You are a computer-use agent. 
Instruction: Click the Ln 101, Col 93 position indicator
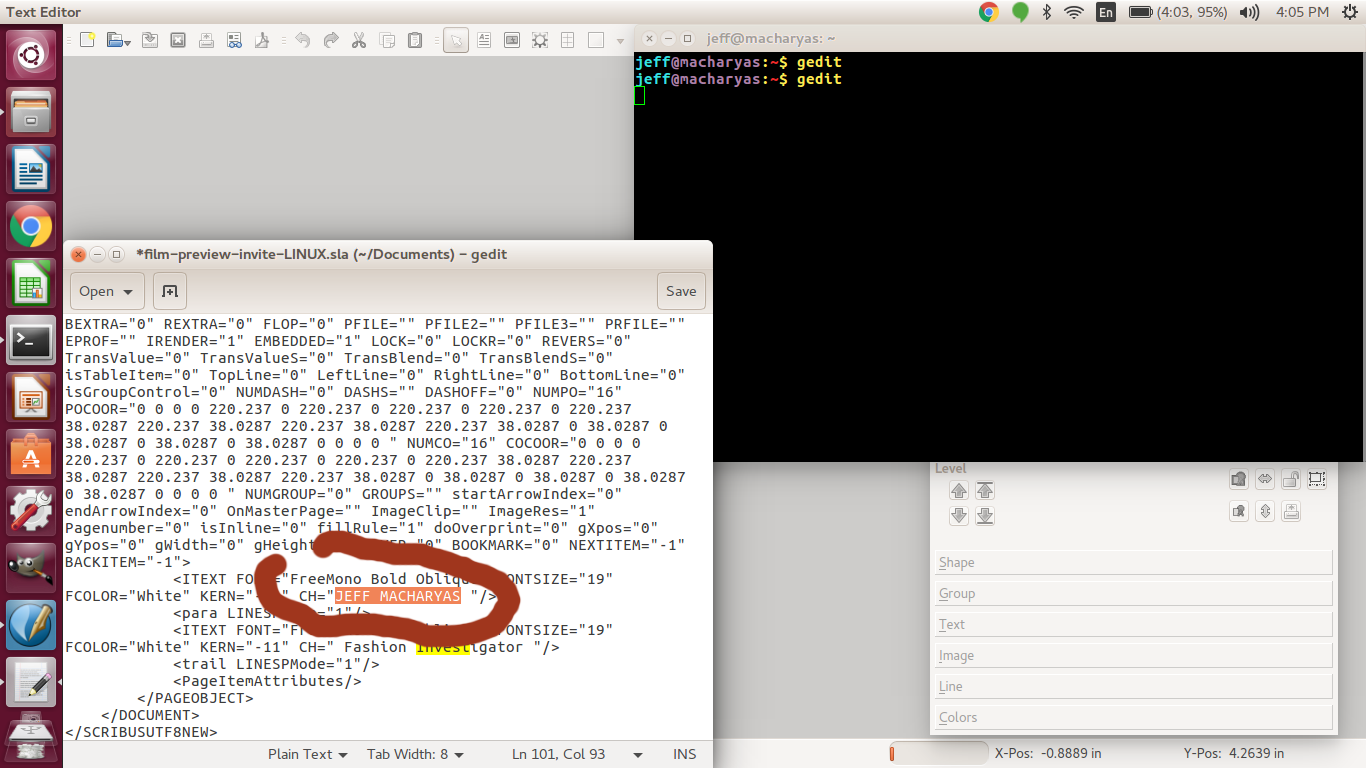[x=558, y=754]
